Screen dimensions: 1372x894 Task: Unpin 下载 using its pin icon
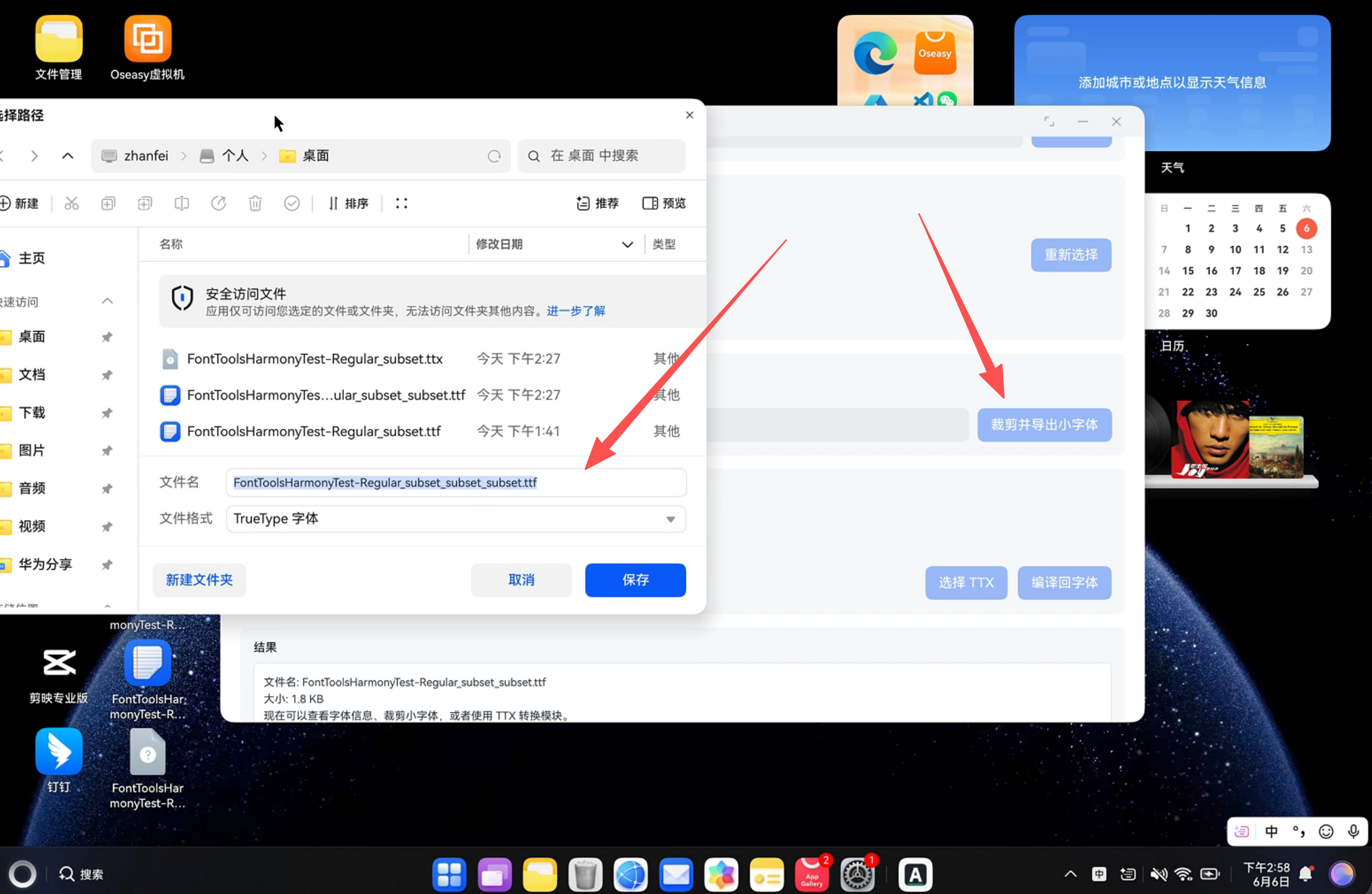coord(107,413)
